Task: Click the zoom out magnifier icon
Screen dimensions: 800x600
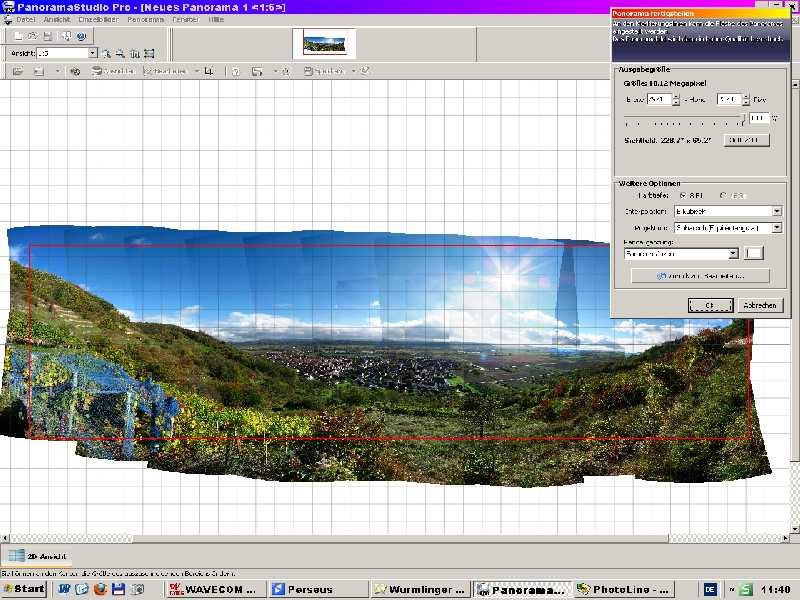Action: point(120,53)
